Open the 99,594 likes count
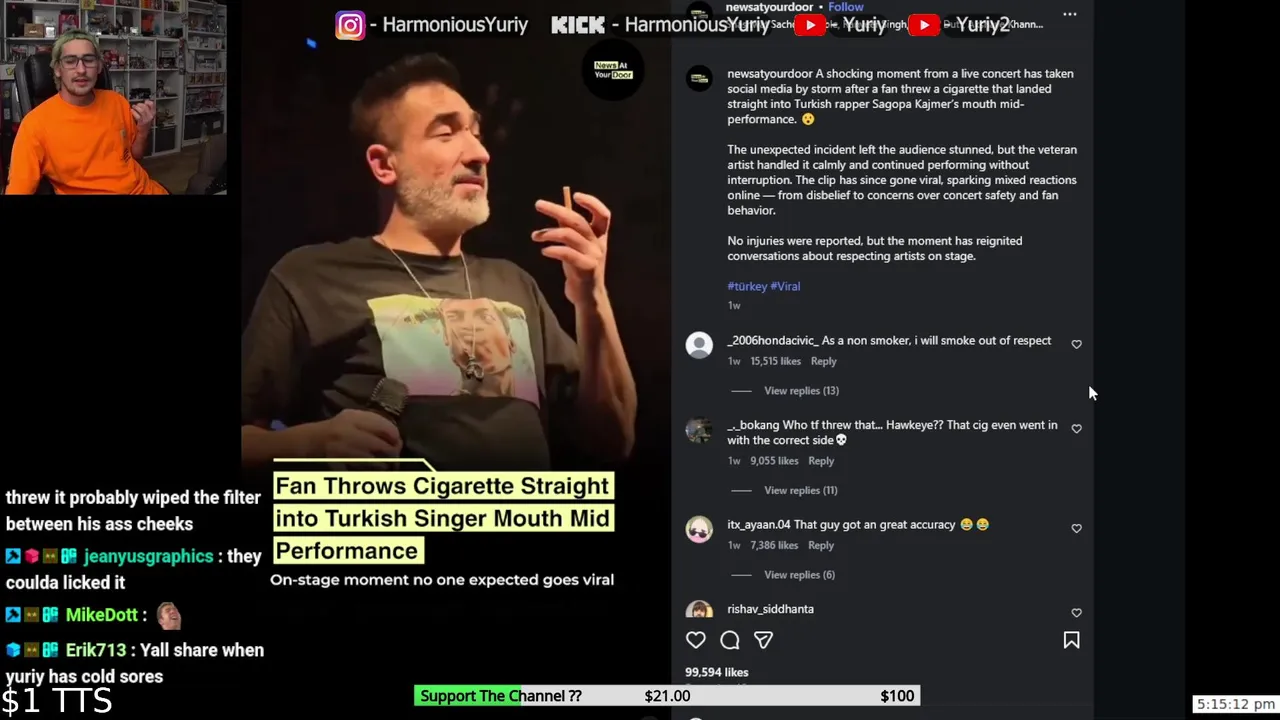Viewport: 1280px width, 720px height. (716, 672)
